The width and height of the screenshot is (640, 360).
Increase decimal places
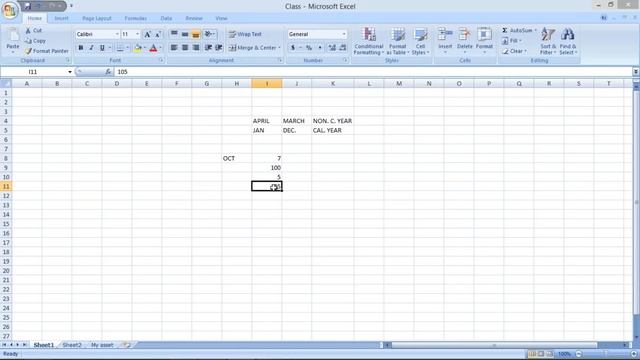click(x=332, y=48)
